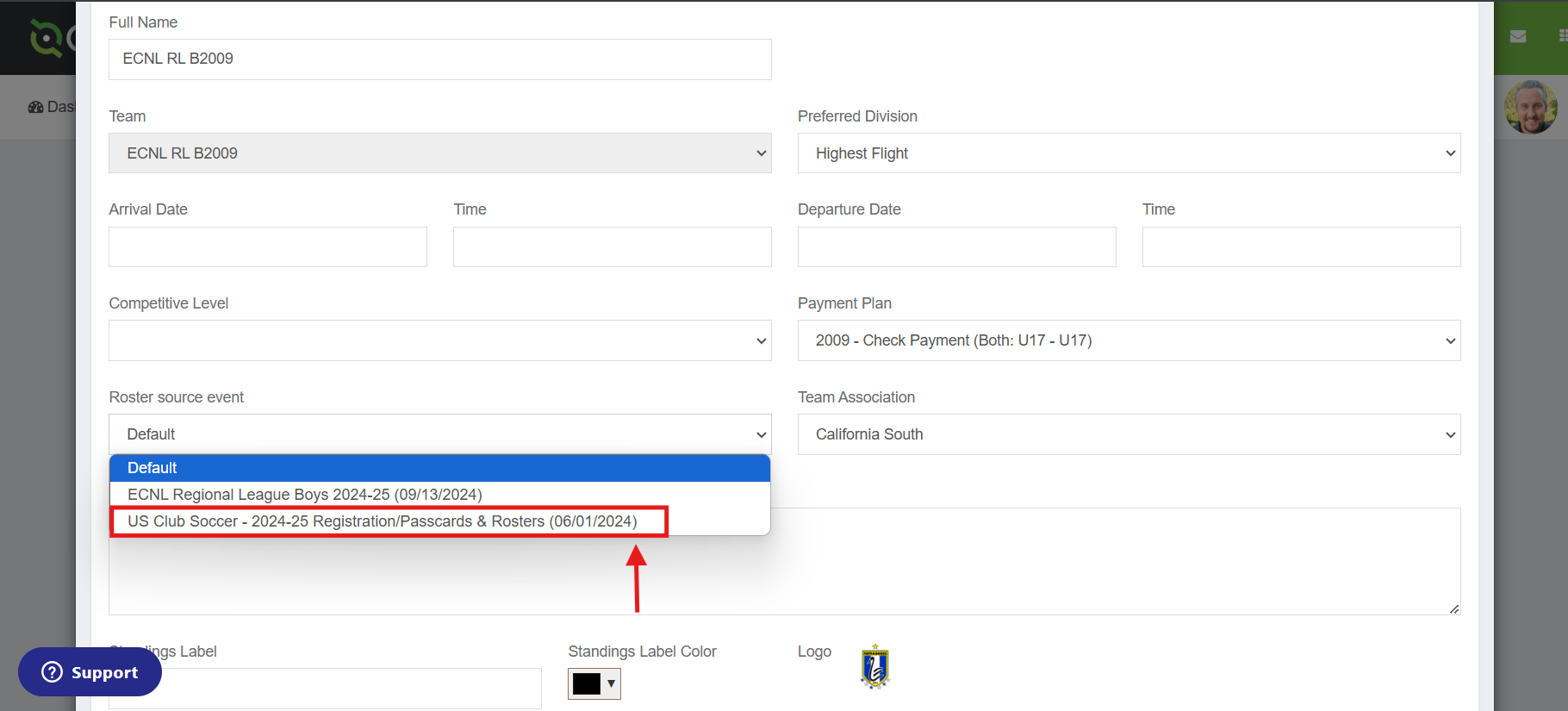Screen dimensions: 1568x711
Task: Click the departure Time field
Action: coord(1302,247)
